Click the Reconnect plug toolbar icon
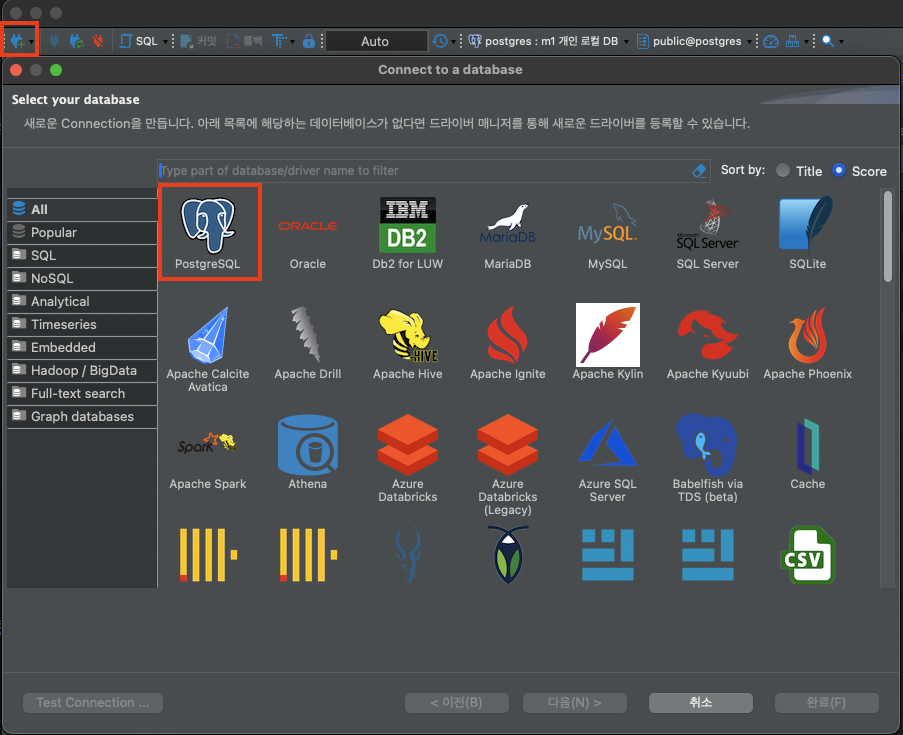The height and width of the screenshot is (735, 903). 76,41
